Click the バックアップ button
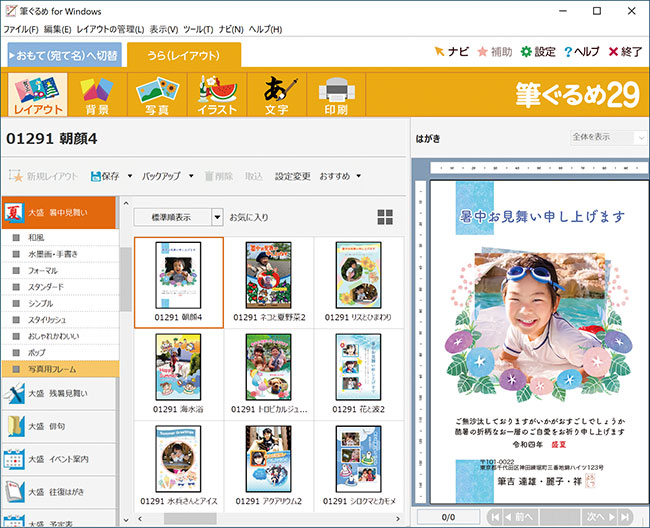 [x=161, y=176]
